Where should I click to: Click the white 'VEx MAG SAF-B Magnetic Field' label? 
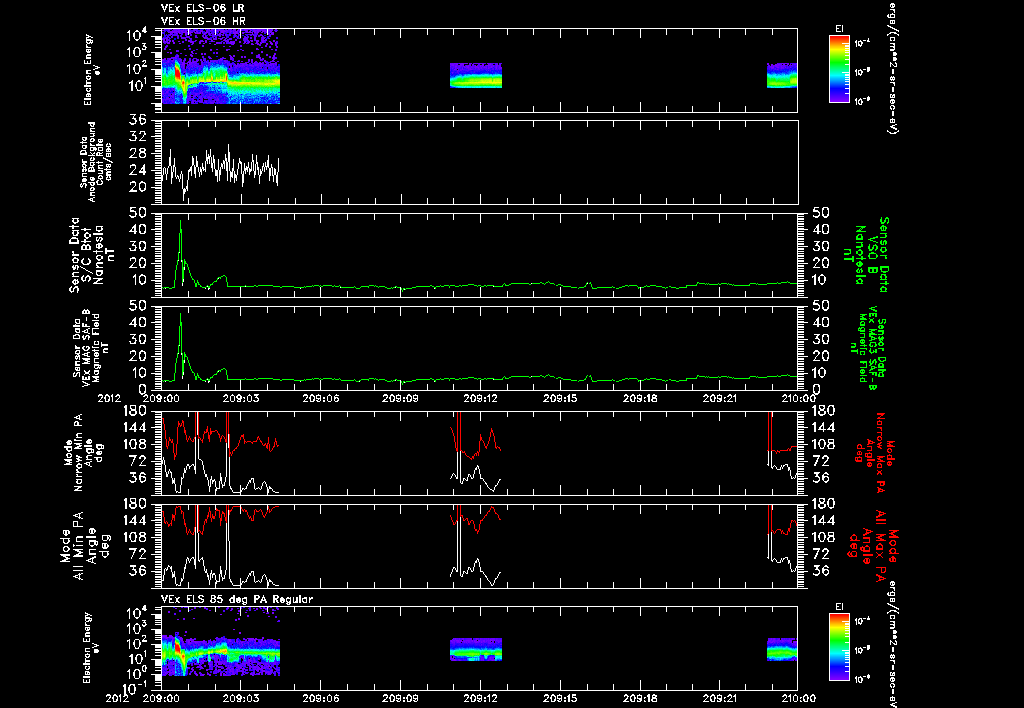[x=90, y=346]
